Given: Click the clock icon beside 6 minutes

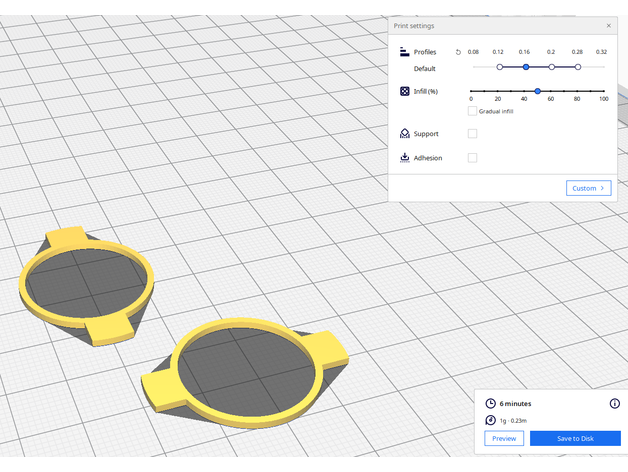Looking at the screenshot, I should tap(490, 403).
